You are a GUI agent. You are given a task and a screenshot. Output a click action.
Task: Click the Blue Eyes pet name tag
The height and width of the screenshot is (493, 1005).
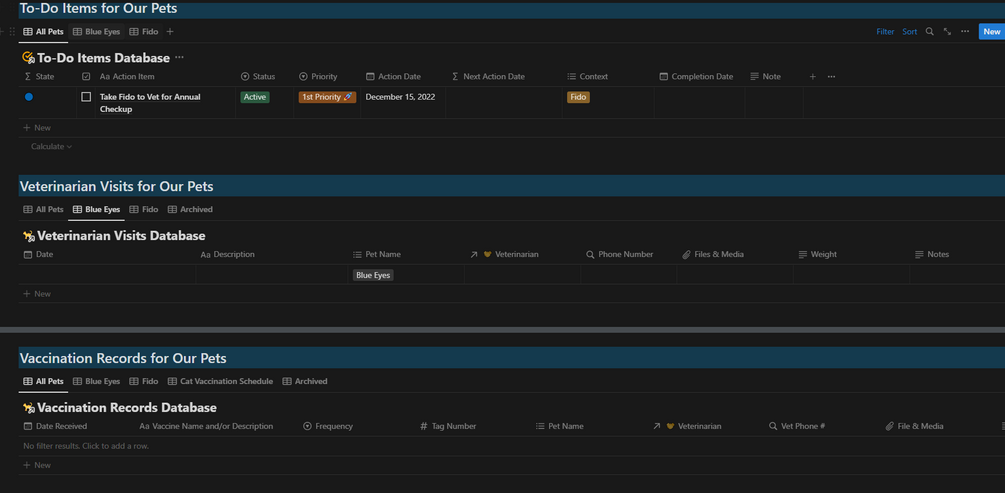(x=373, y=275)
